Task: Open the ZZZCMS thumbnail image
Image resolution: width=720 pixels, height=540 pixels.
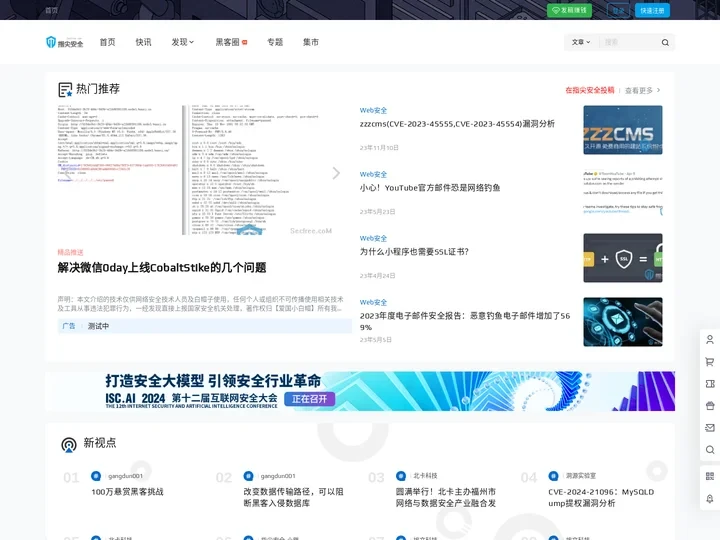Action: (x=623, y=130)
